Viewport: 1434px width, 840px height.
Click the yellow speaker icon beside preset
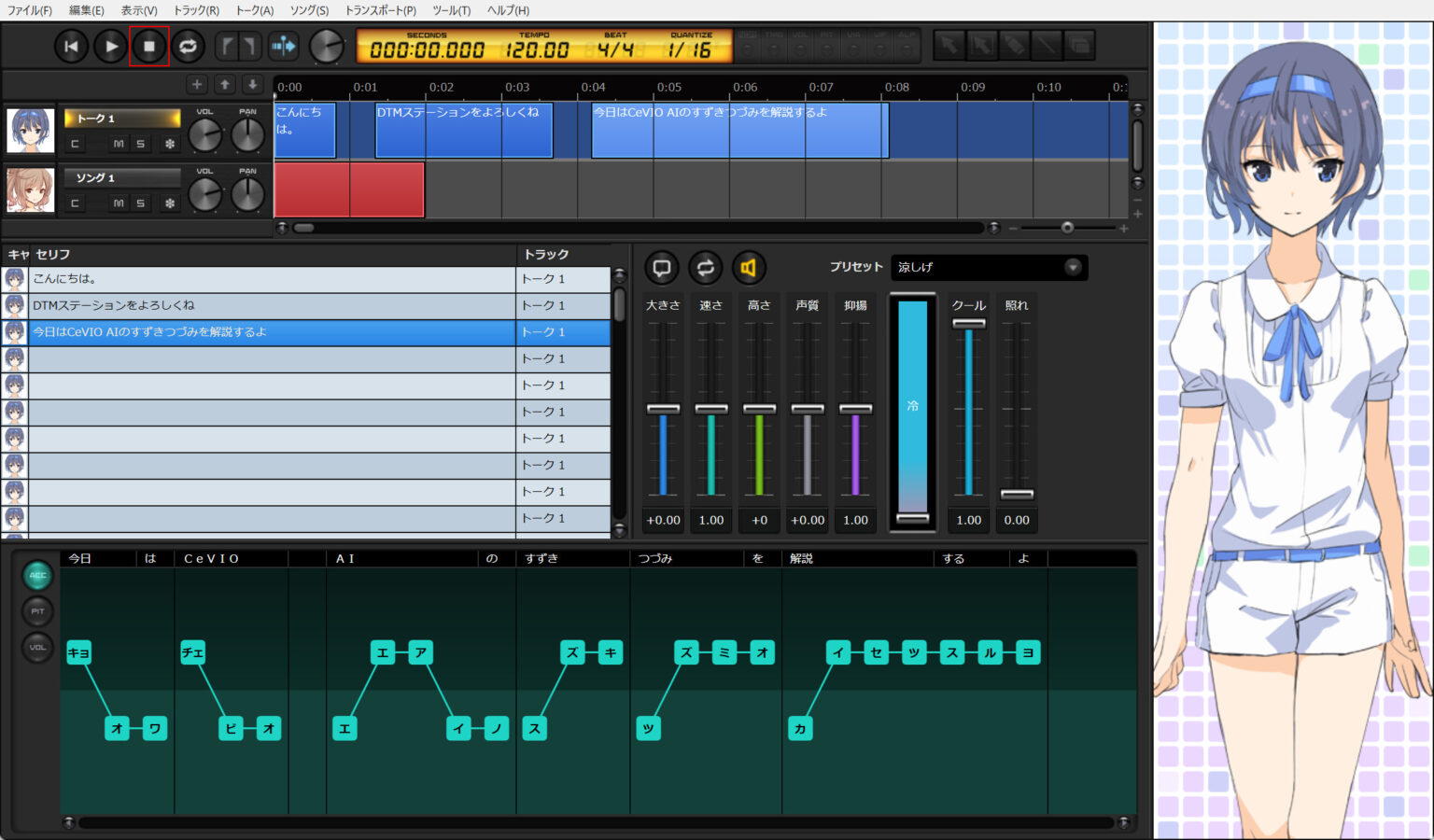[748, 268]
